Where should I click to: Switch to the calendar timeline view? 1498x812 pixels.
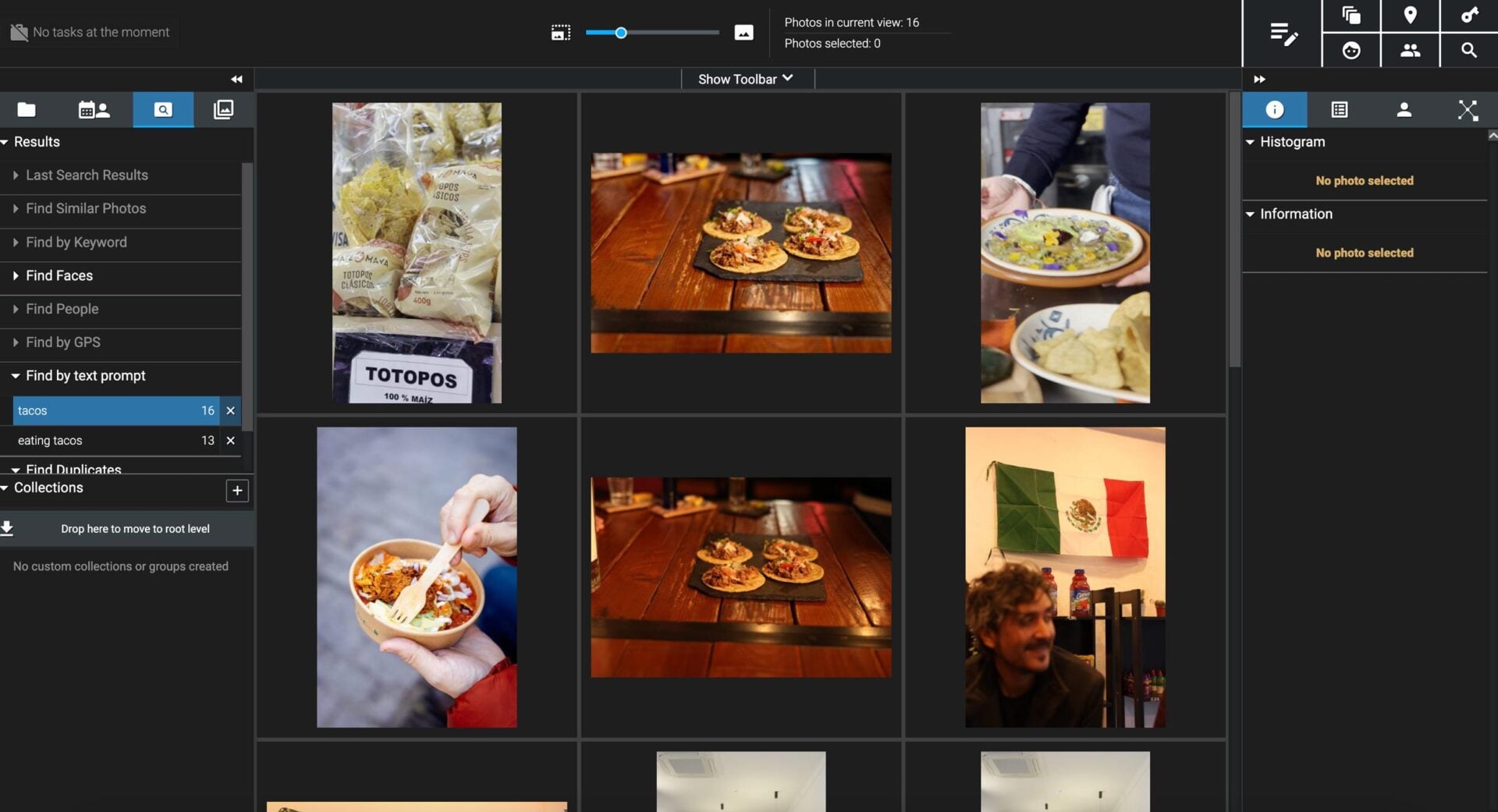[93, 109]
